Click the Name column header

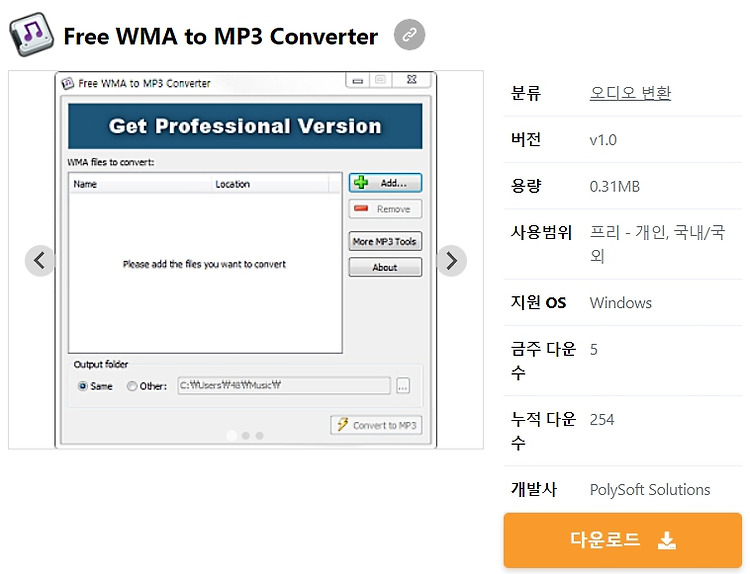click(x=140, y=184)
